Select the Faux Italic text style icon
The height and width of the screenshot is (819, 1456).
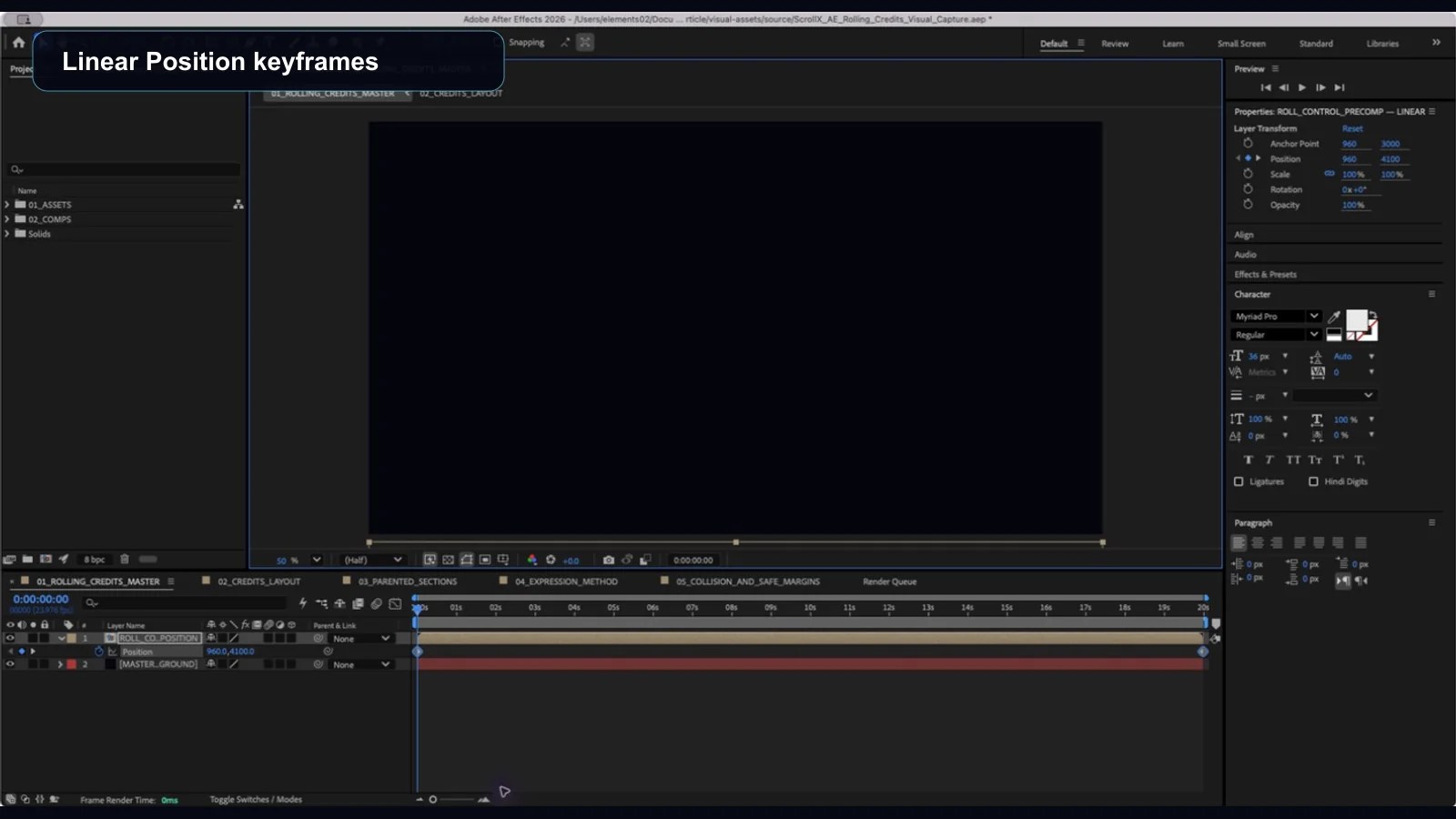tap(1269, 460)
